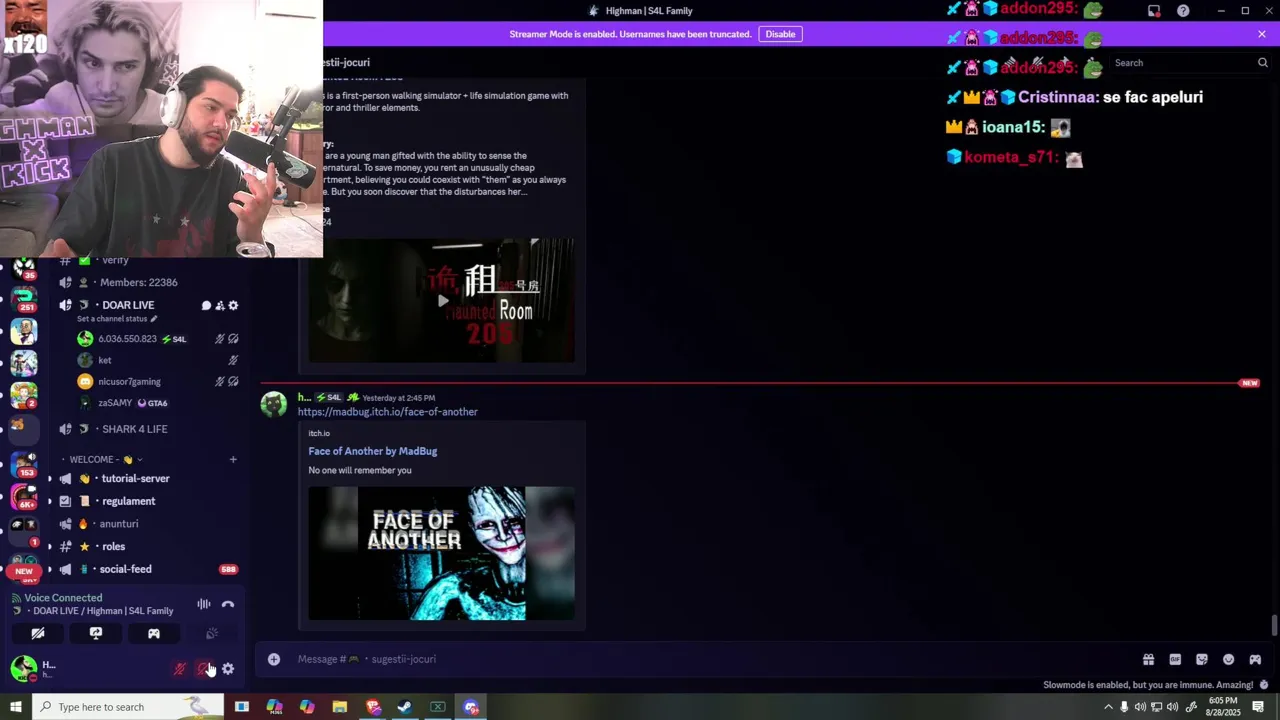Open the Face of Another thumbnail
Viewport: 1280px width, 720px height.
441,553
